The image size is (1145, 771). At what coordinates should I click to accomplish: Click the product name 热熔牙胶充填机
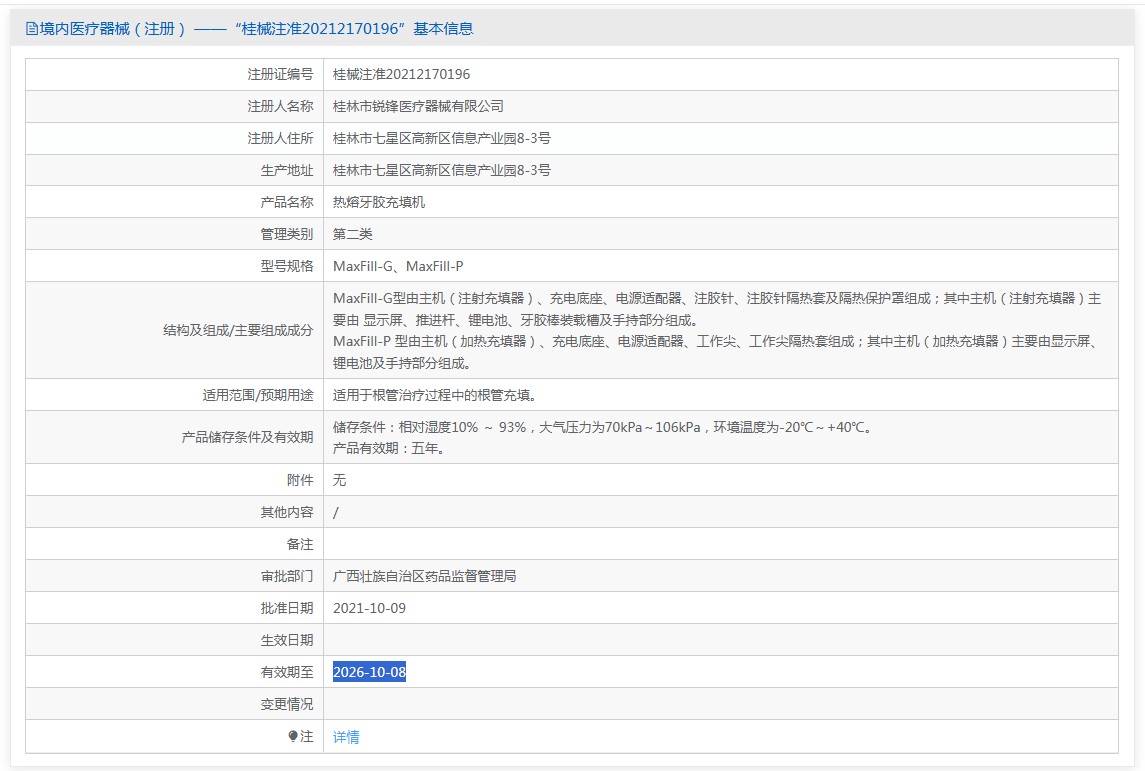point(379,202)
